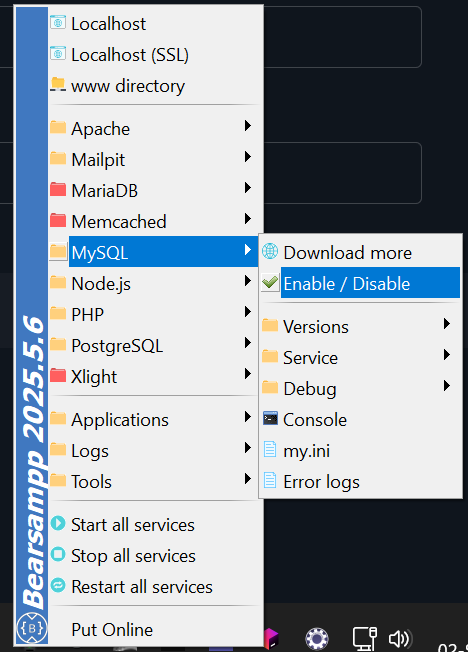Click the red Xlight folder icon
Image resolution: width=468 pixels, height=652 pixels.
pyautogui.click(x=58, y=376)
